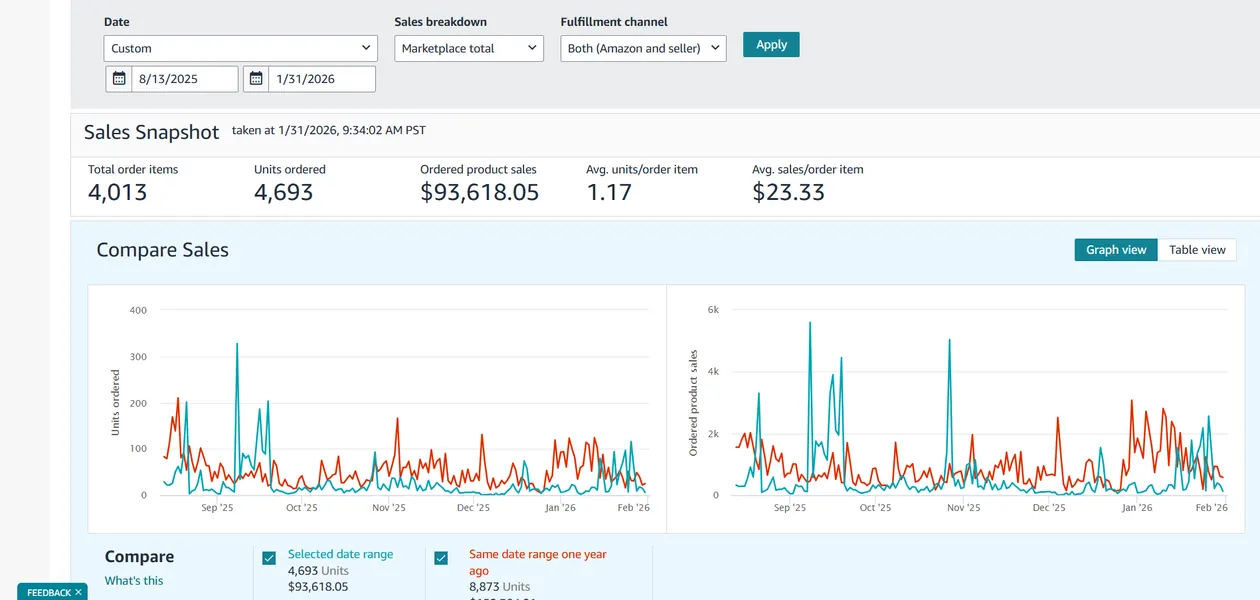
Task: Open the Fulfillment channel dropdown
Action: pos(643,48)
